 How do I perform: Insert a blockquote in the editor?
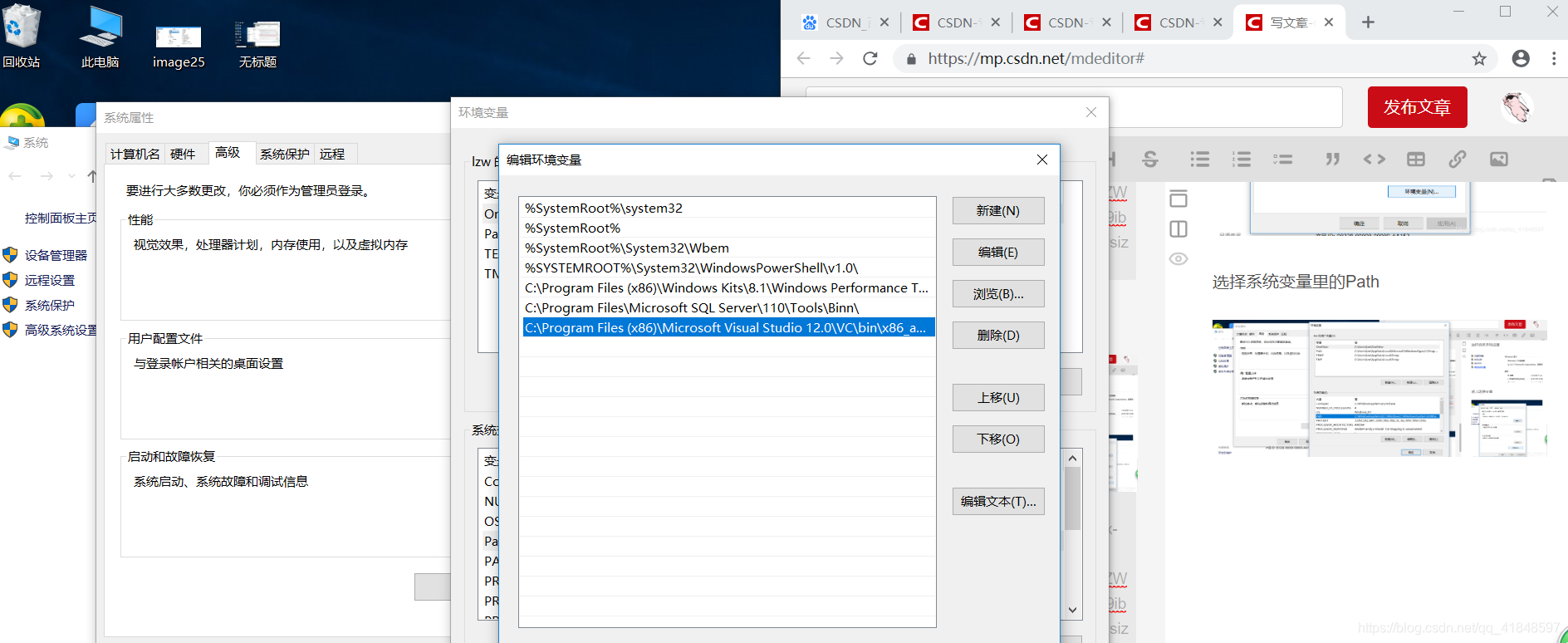(1332, 159)
